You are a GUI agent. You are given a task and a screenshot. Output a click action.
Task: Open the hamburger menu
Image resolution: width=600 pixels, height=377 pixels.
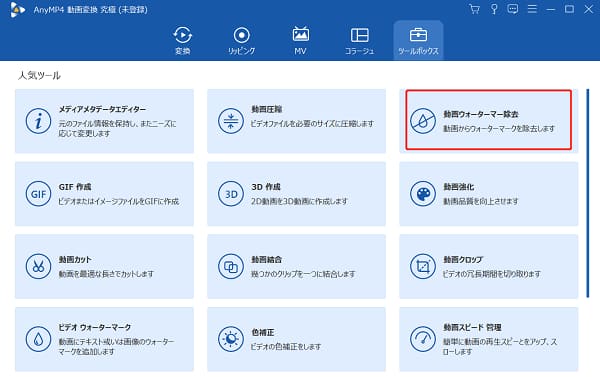click(x=532, y=9)
